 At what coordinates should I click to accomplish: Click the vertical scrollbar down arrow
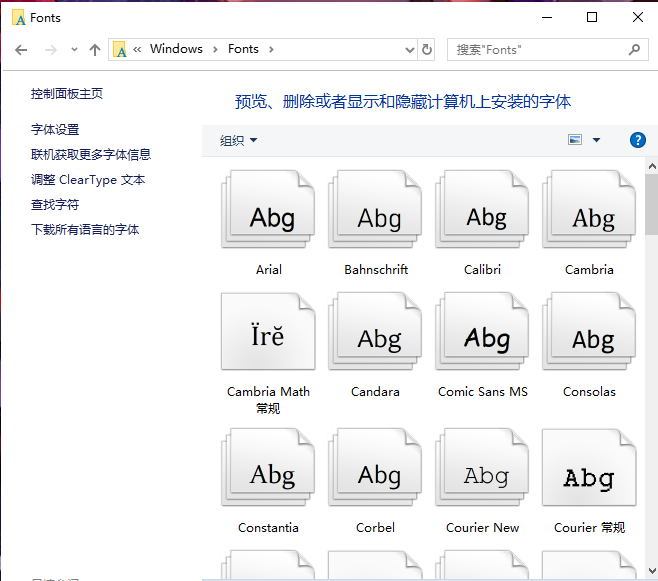click(652, 571)
